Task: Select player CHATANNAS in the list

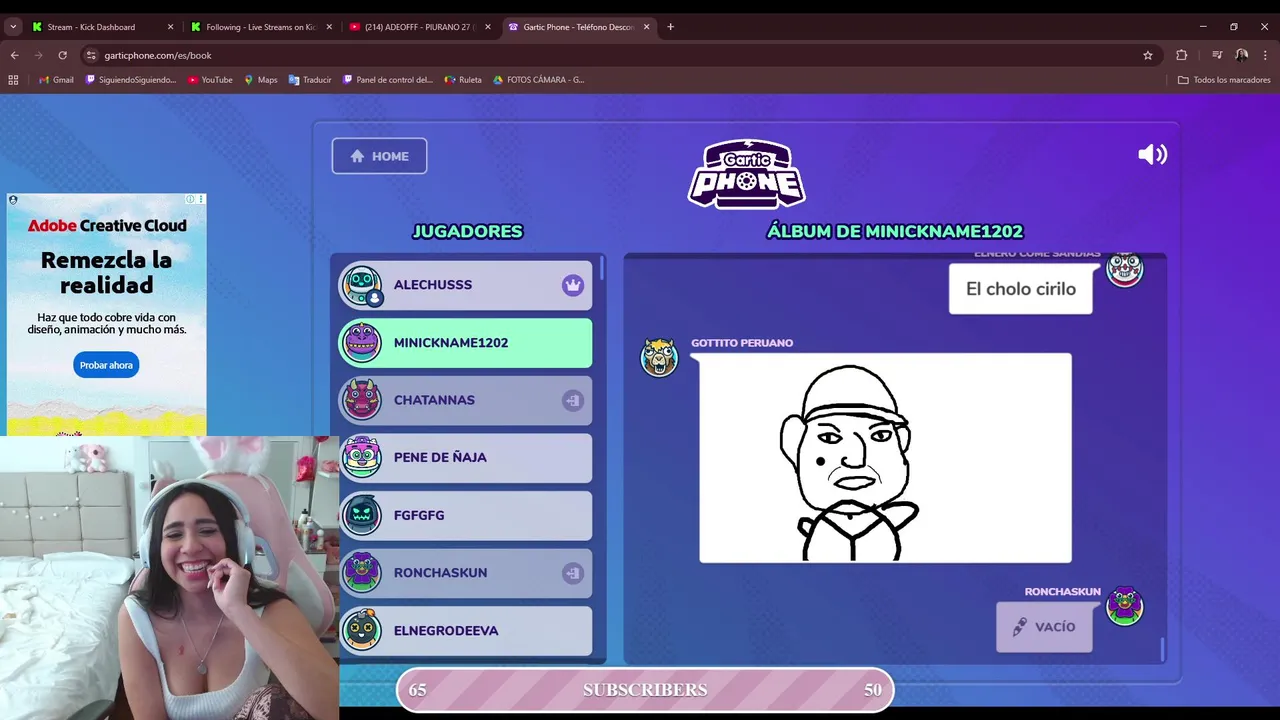Action: [x=465, y=400]
